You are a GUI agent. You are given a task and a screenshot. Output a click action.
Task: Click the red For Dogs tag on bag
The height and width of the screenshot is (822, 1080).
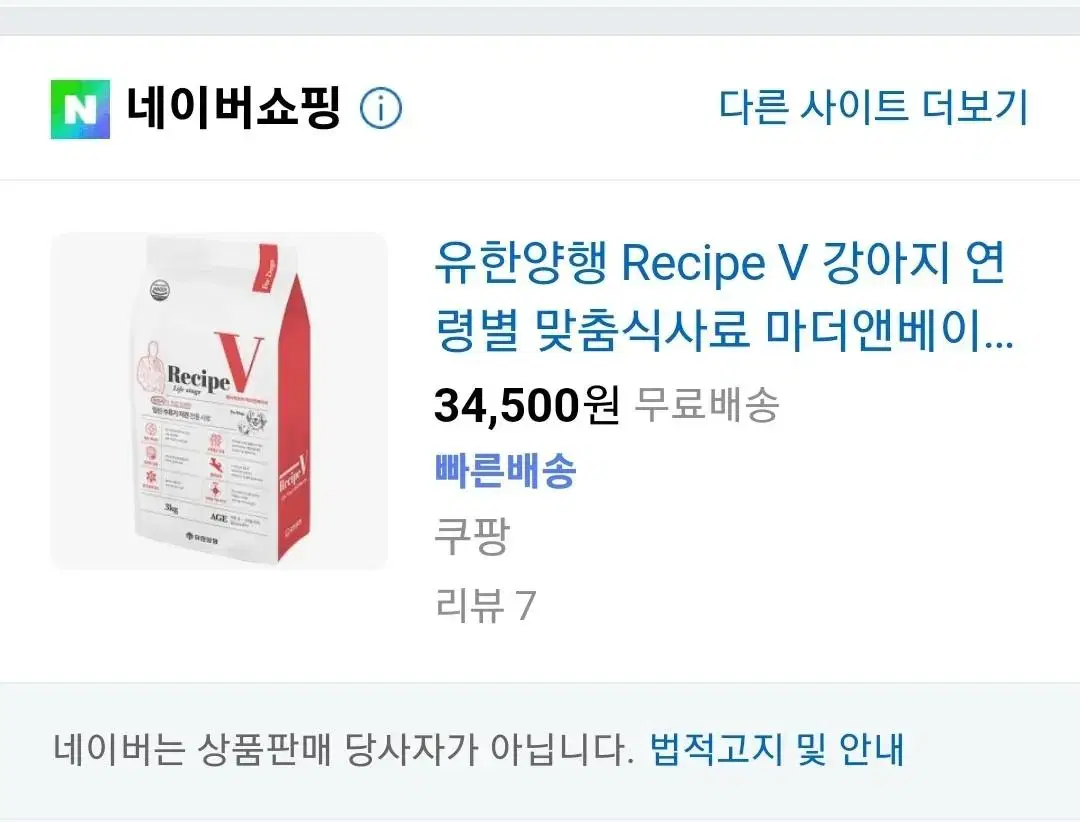[x=267, y=270]
